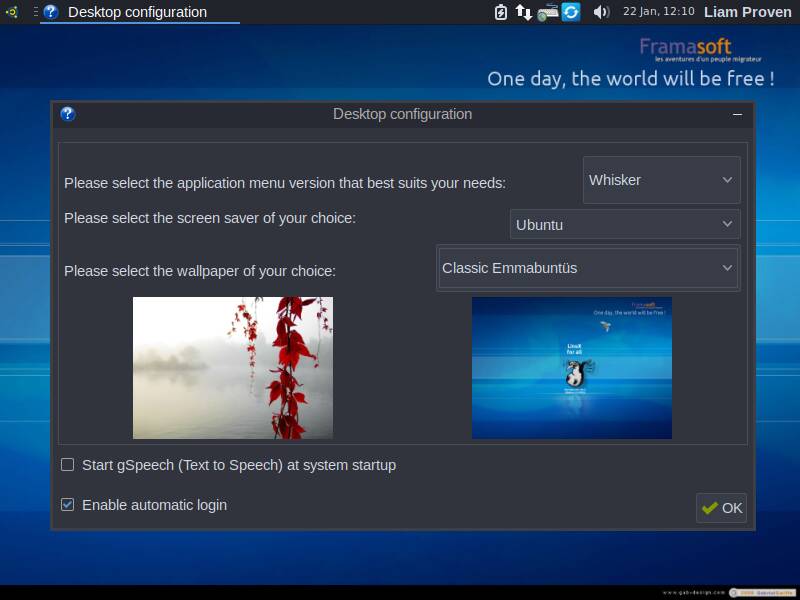
Task: Minimize the Desktop configuration dialog
Action: [737, 114]
